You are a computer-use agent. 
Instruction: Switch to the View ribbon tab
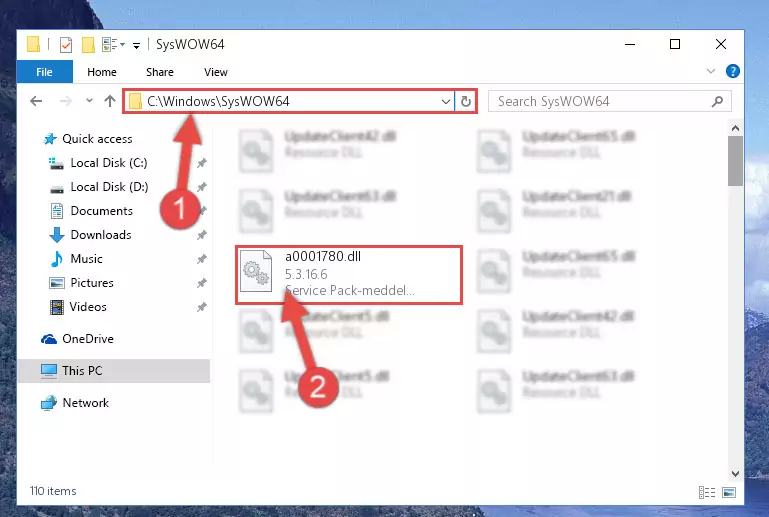coord(215,72)
